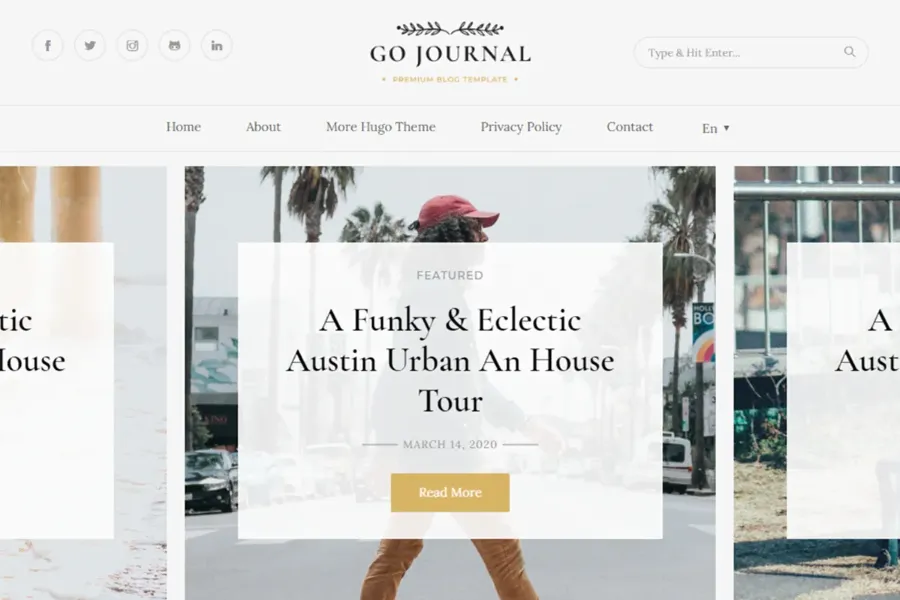
Task: Click the March 14, 2020 post date
Action: point(450,444)
